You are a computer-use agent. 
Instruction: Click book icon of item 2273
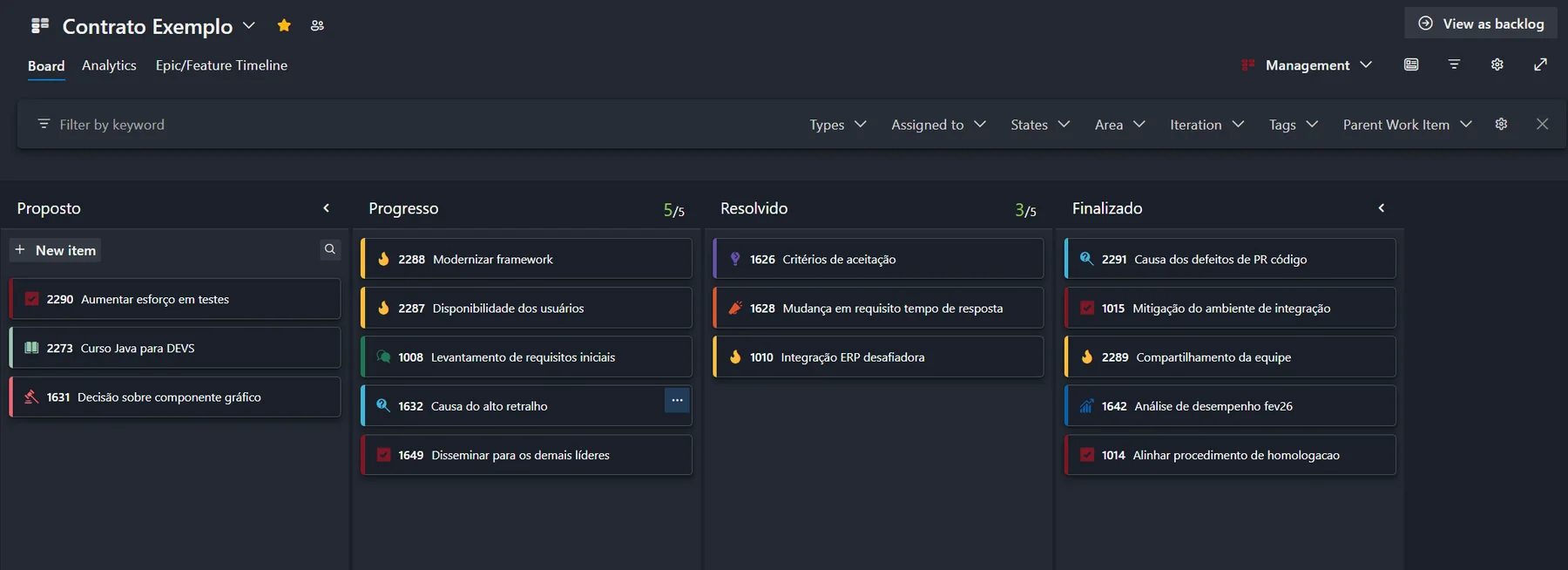pyautogui.click(x=32, y=348)
